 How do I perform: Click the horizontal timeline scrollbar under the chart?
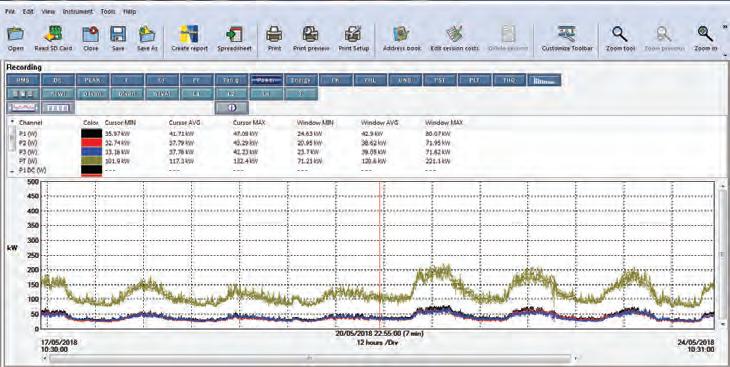click(x=310, y=358)
